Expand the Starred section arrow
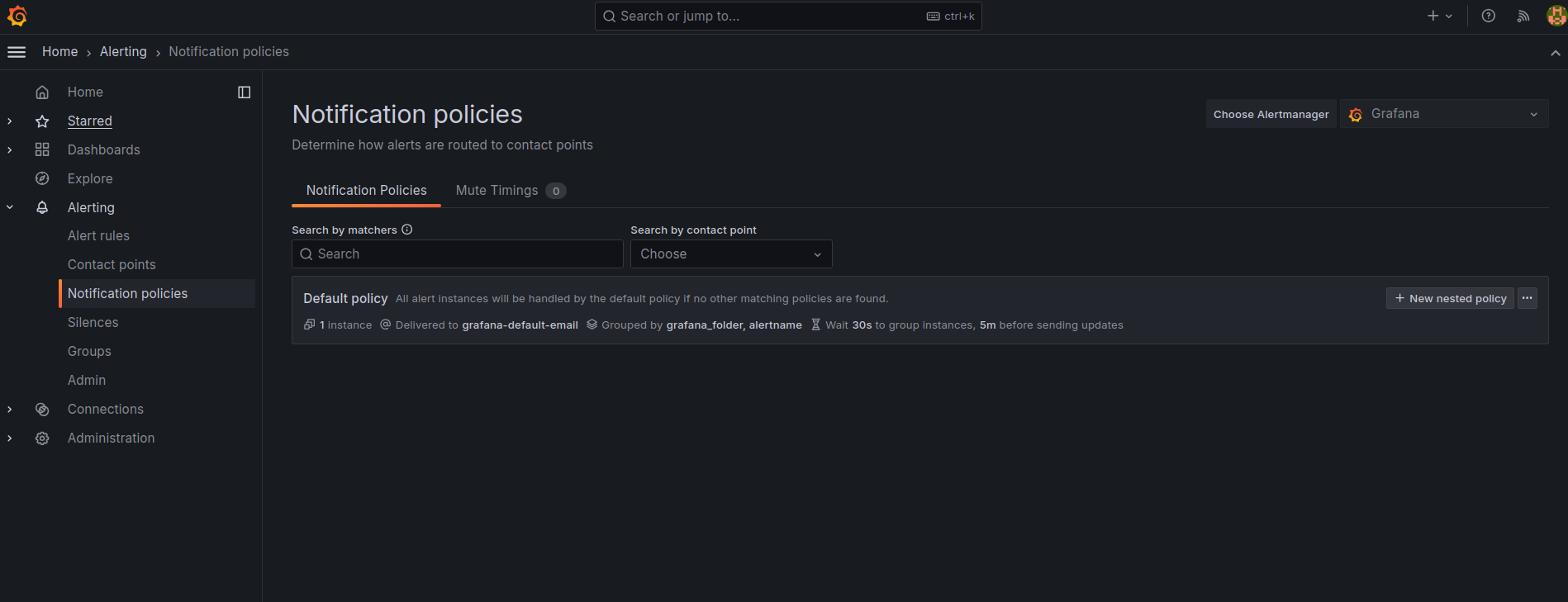 pos(10,121)
